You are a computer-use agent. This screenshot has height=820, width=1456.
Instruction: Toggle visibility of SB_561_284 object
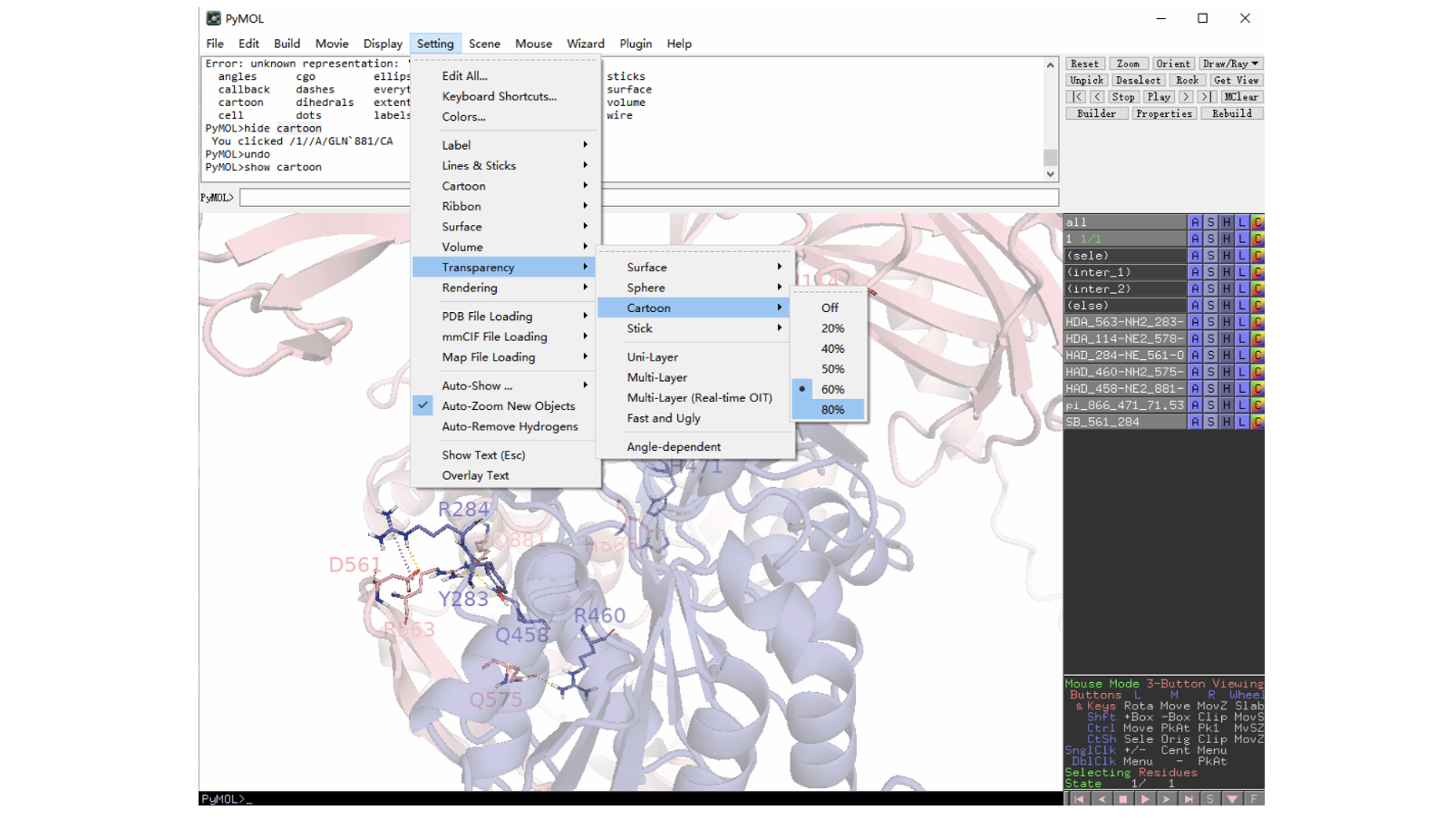(1125, 422)
